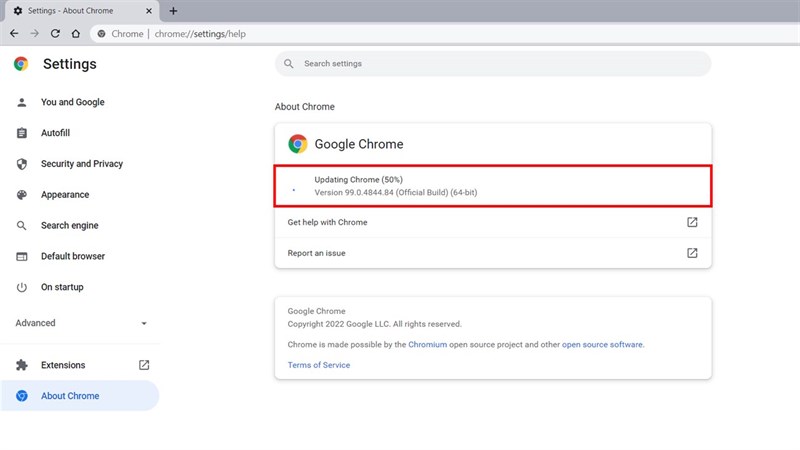
Task: Click the person icon for You and Google
Action: 21,102
